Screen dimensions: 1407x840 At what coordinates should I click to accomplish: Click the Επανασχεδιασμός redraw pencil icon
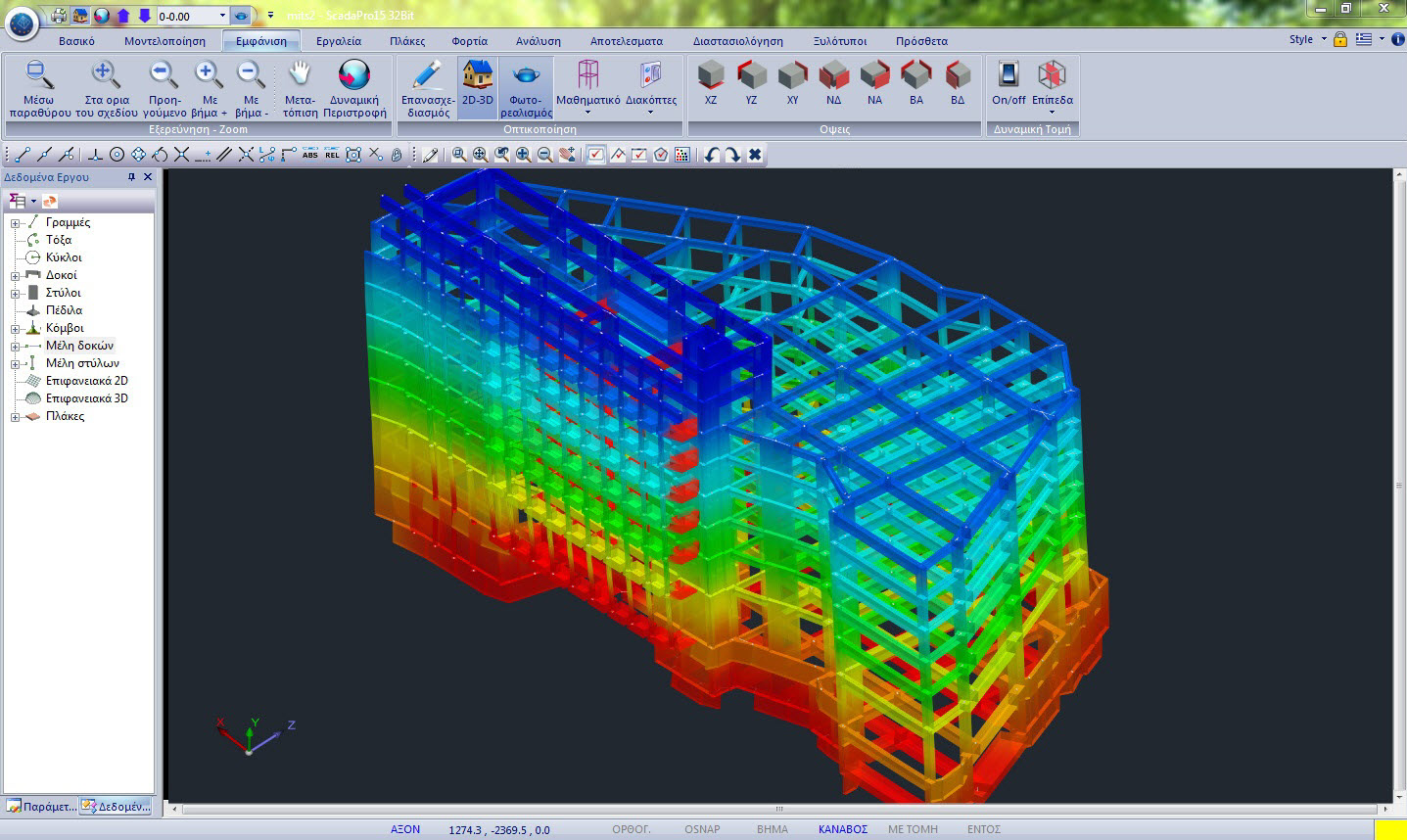[427, 75]
